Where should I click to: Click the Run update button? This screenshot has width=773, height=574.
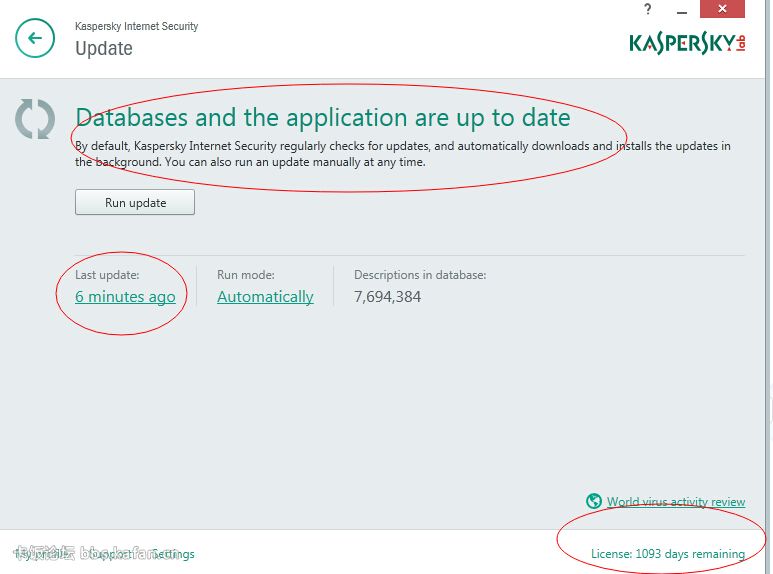[135, 202]
